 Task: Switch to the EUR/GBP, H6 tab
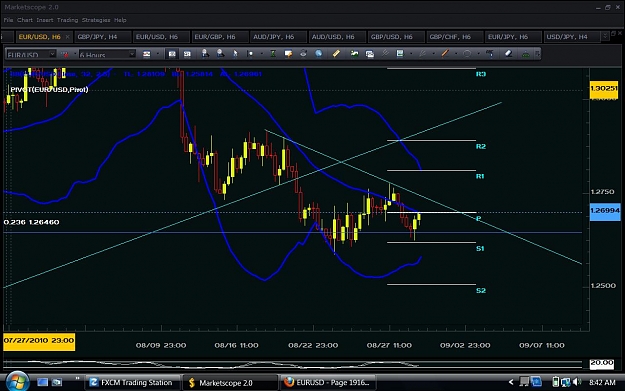(x=220, y=37)
